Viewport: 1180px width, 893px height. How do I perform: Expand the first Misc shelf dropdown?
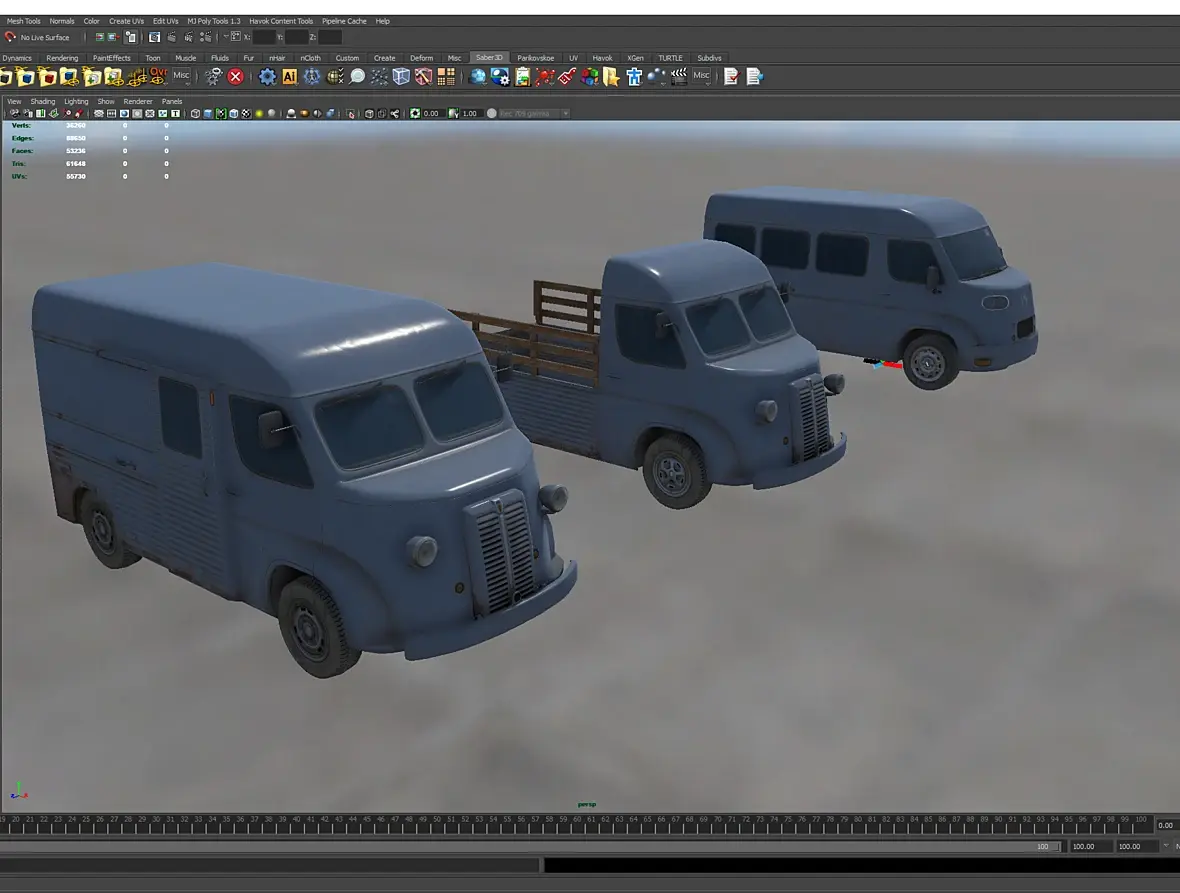pyautogui.click(x=181, y=77)
